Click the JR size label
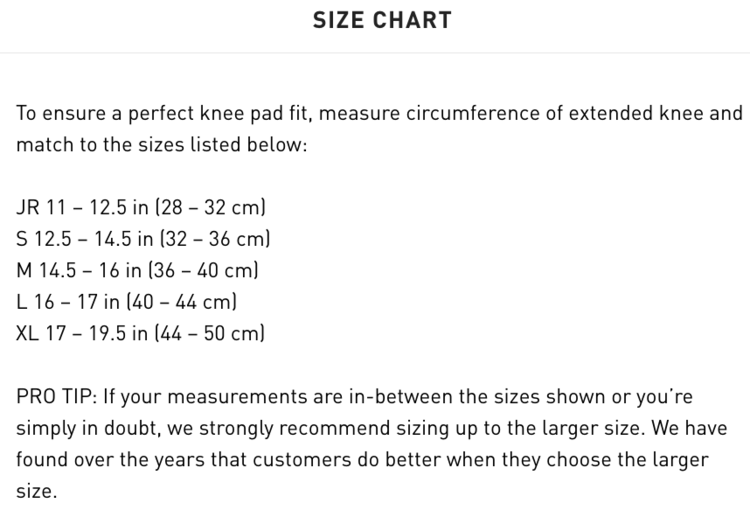This screenshot has height=517, width=750. click(28, 208)
